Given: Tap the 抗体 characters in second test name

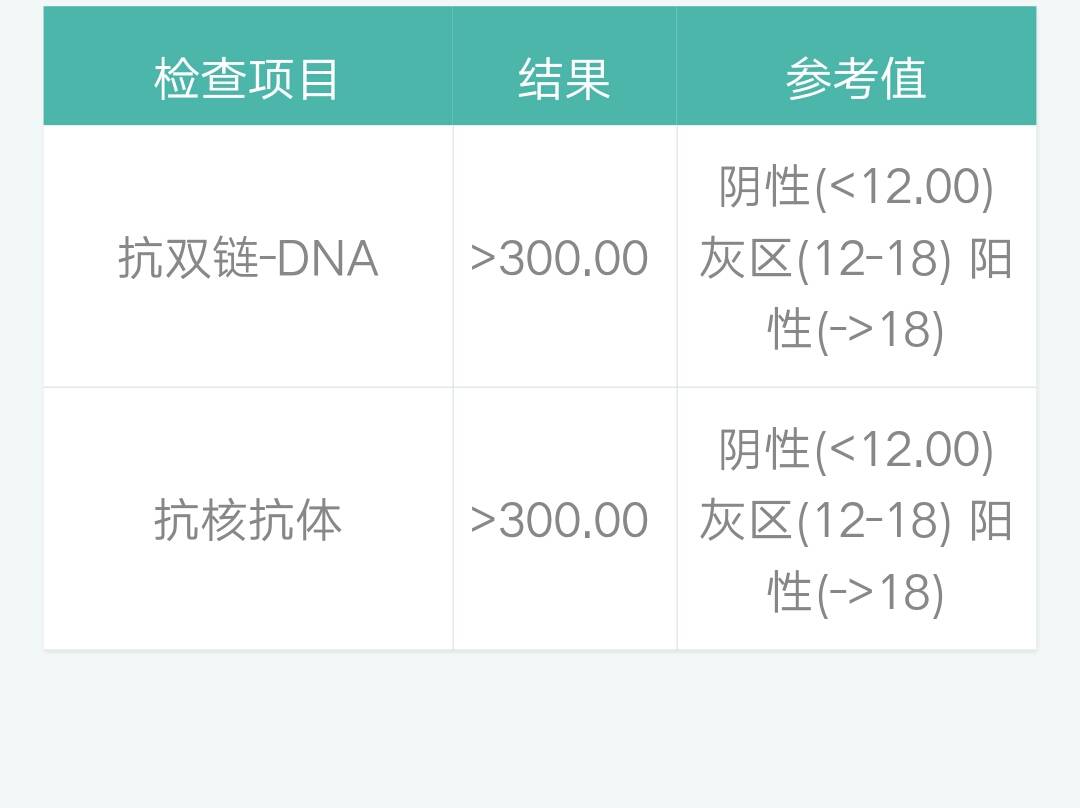Looking at the screenshot, I should tap(295, 521).
